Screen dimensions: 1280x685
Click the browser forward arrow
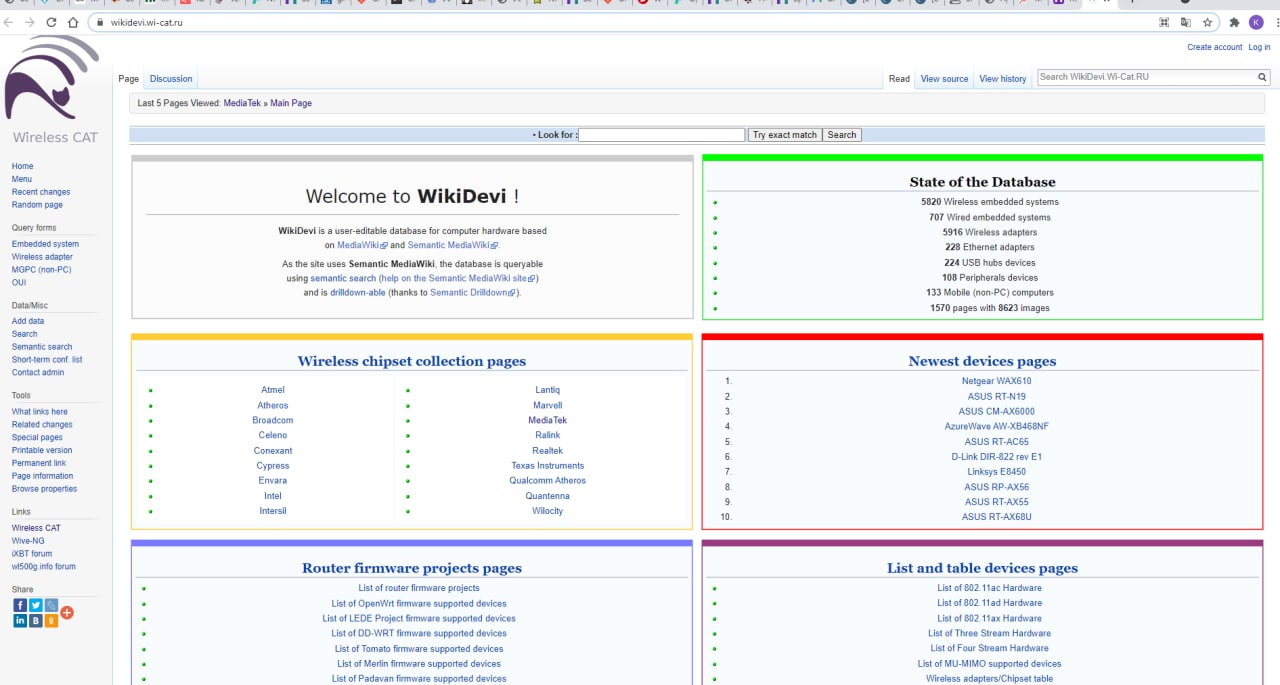tap(30, 22)
